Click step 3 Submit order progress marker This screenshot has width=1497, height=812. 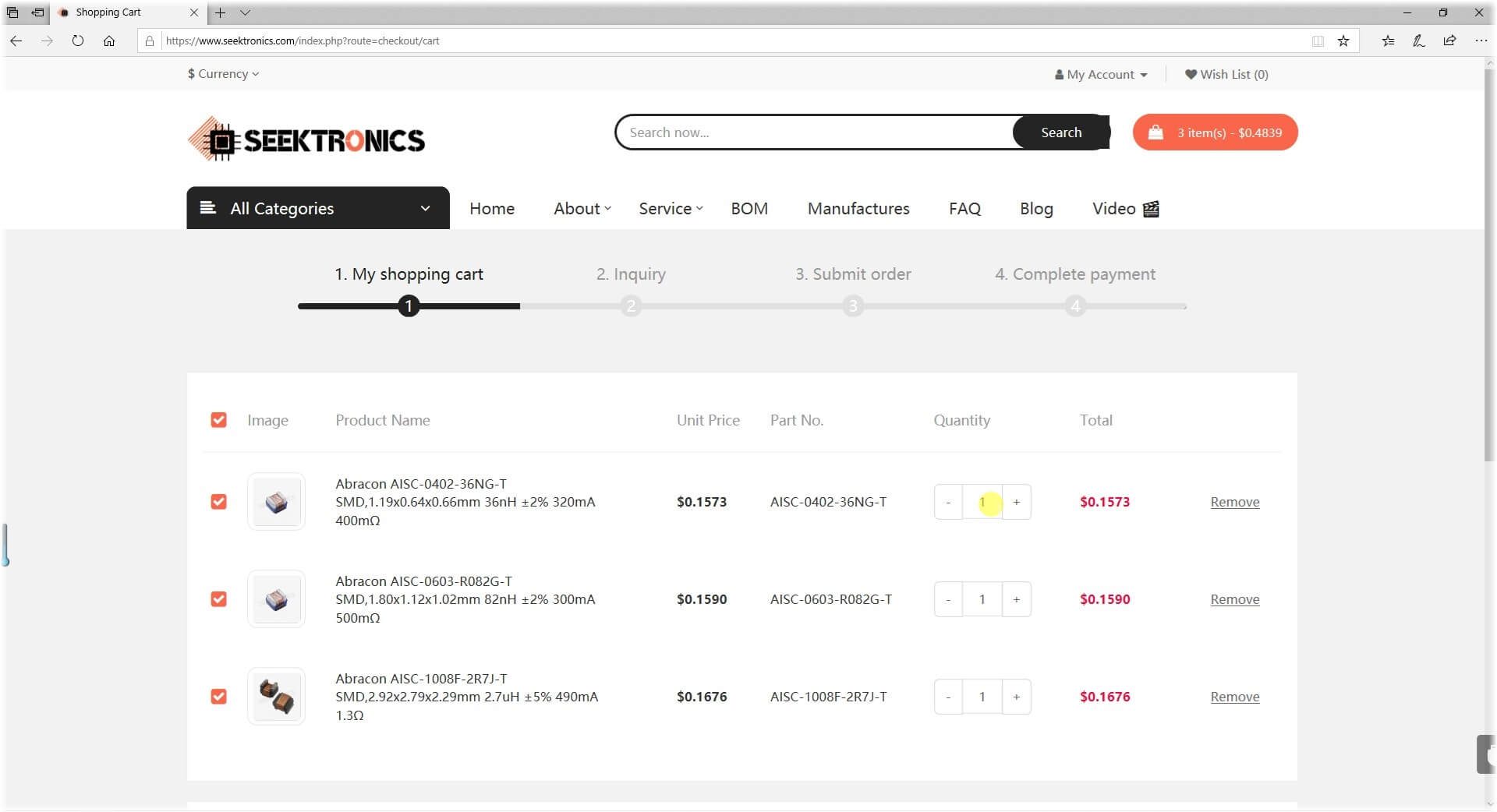(853, 306)
